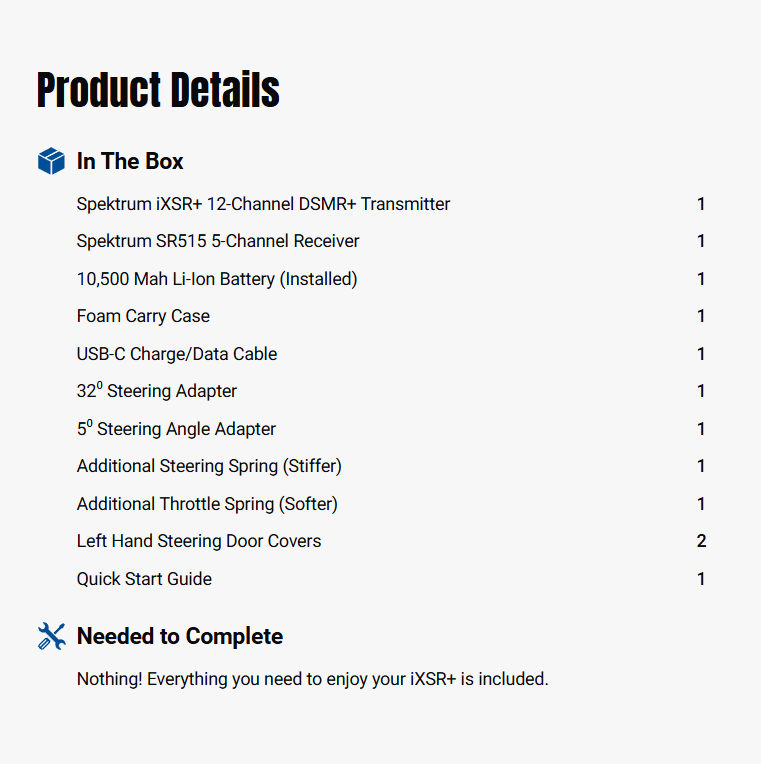Select Left Hand Steering Door Covers item
761x764 pixels.
coord(199,541)
